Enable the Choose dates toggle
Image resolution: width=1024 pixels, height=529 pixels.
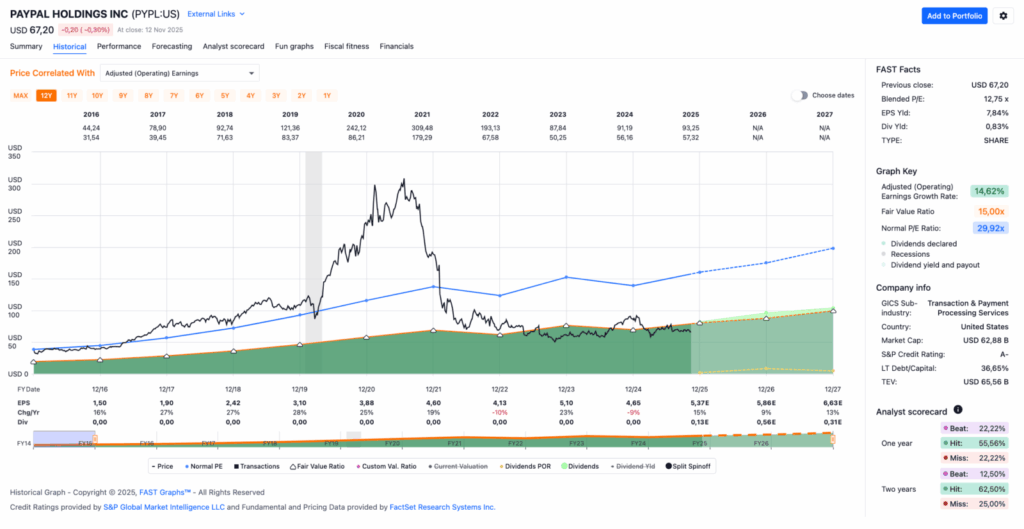point(800,95)
